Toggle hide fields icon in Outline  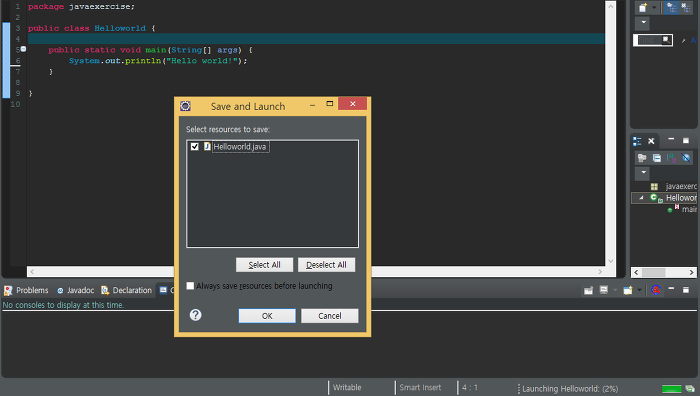[x=686, y=158]
